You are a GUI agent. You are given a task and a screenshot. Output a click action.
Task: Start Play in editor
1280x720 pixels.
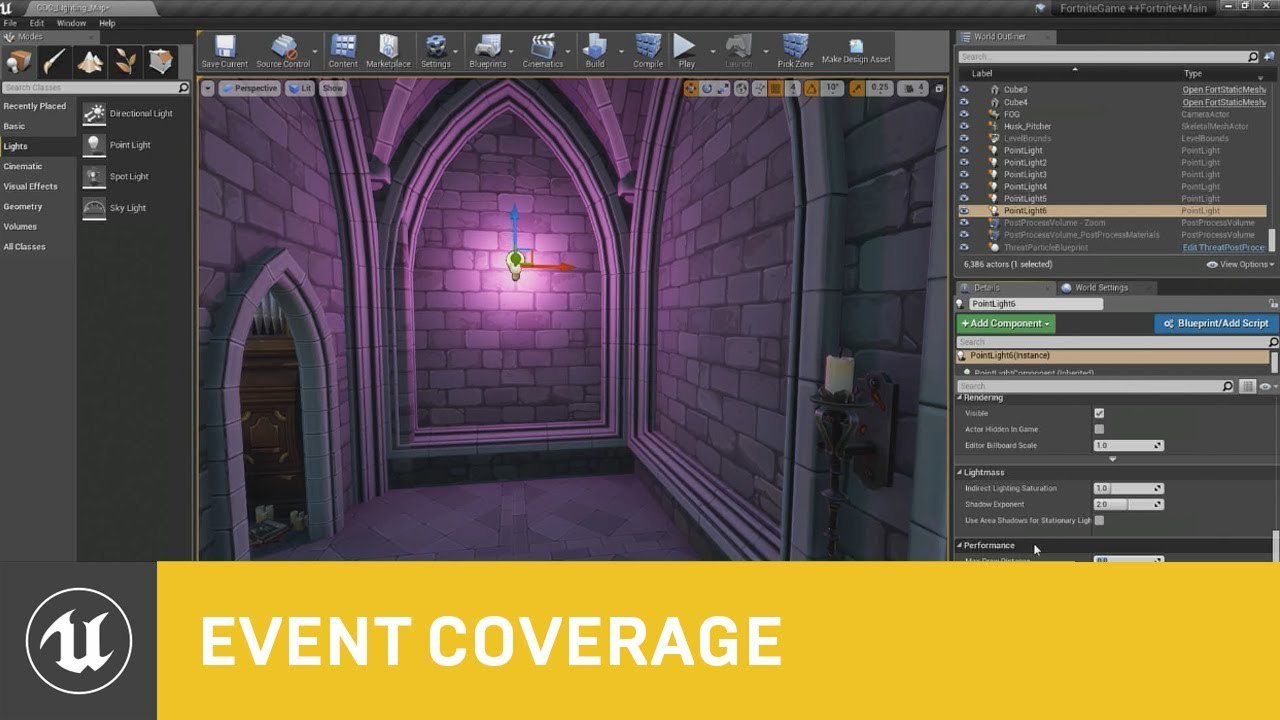click(686, 47)
